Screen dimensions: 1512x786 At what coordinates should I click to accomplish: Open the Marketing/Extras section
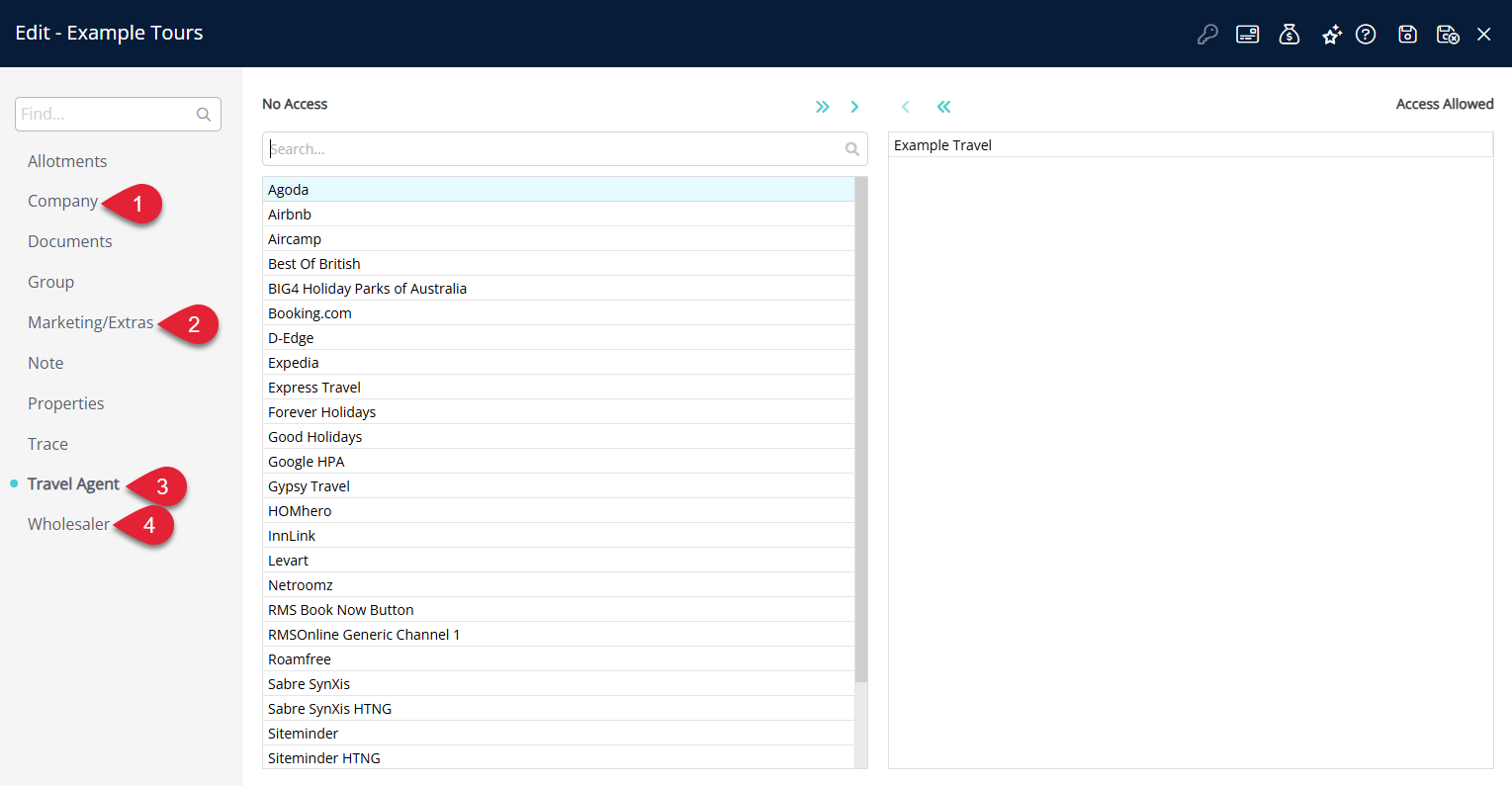pos(91,322)
